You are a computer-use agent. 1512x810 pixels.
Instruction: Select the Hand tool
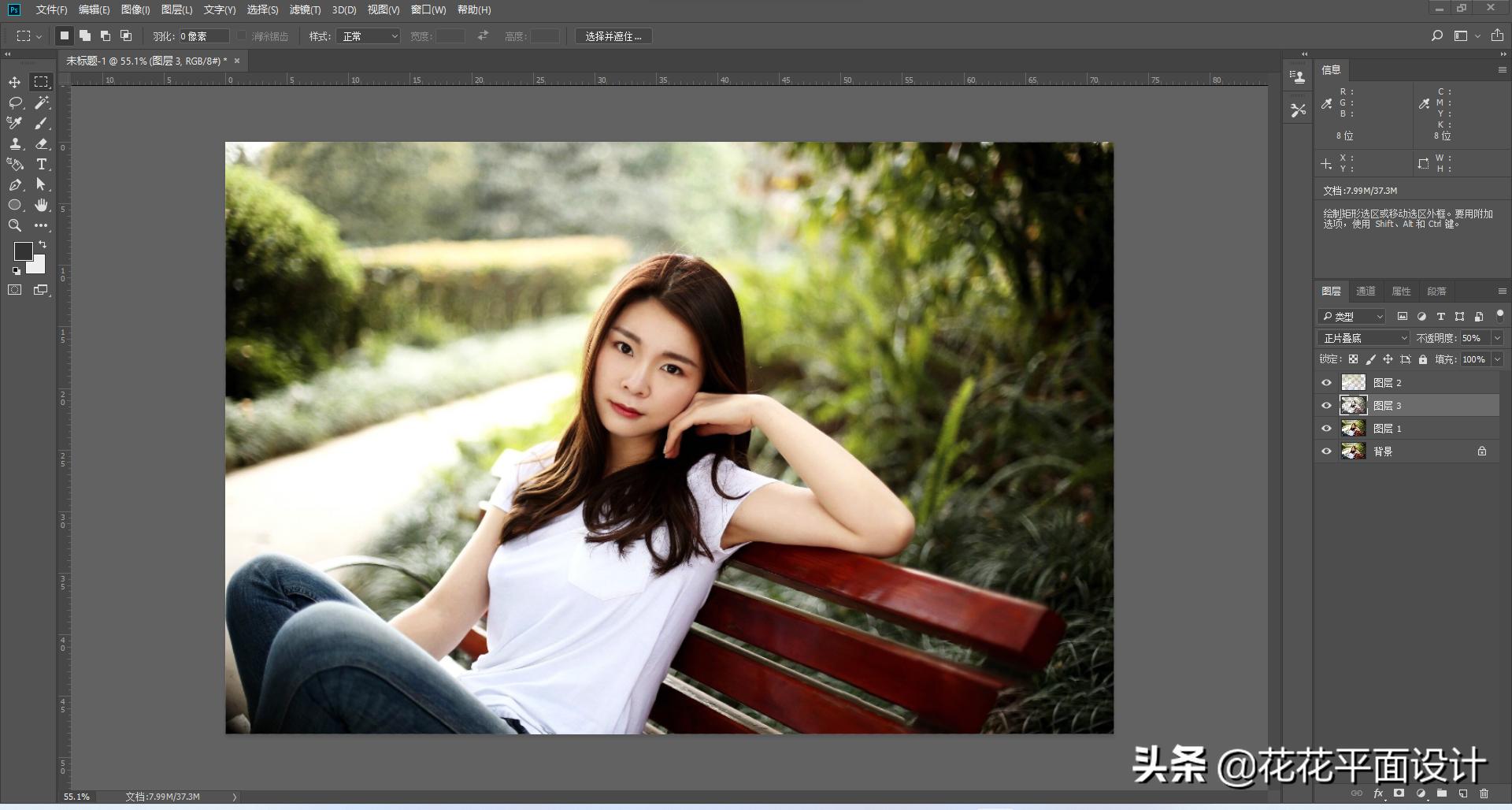click(42, 206)
